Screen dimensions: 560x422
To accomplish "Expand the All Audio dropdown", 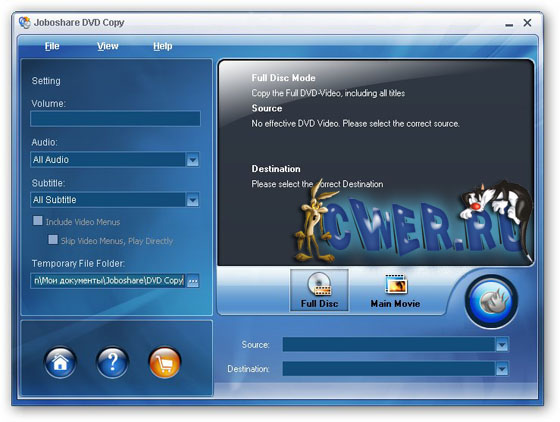I will point(193,160).
